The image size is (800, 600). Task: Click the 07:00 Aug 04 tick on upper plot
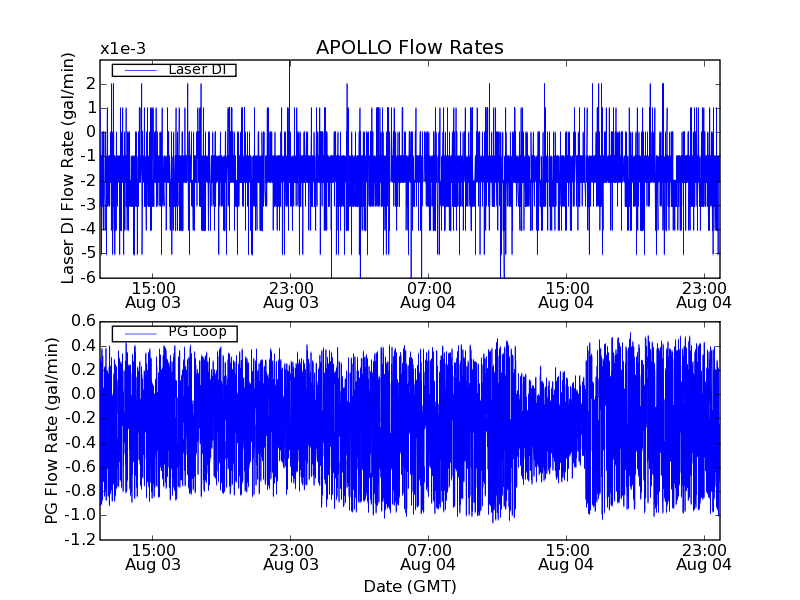tap(428, 294)
